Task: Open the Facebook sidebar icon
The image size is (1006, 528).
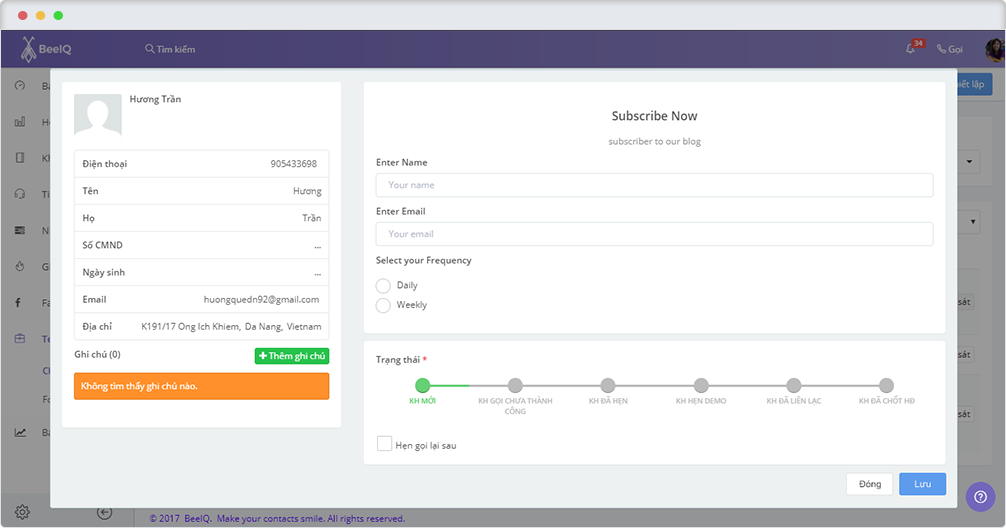Action: tap(19, 302)
